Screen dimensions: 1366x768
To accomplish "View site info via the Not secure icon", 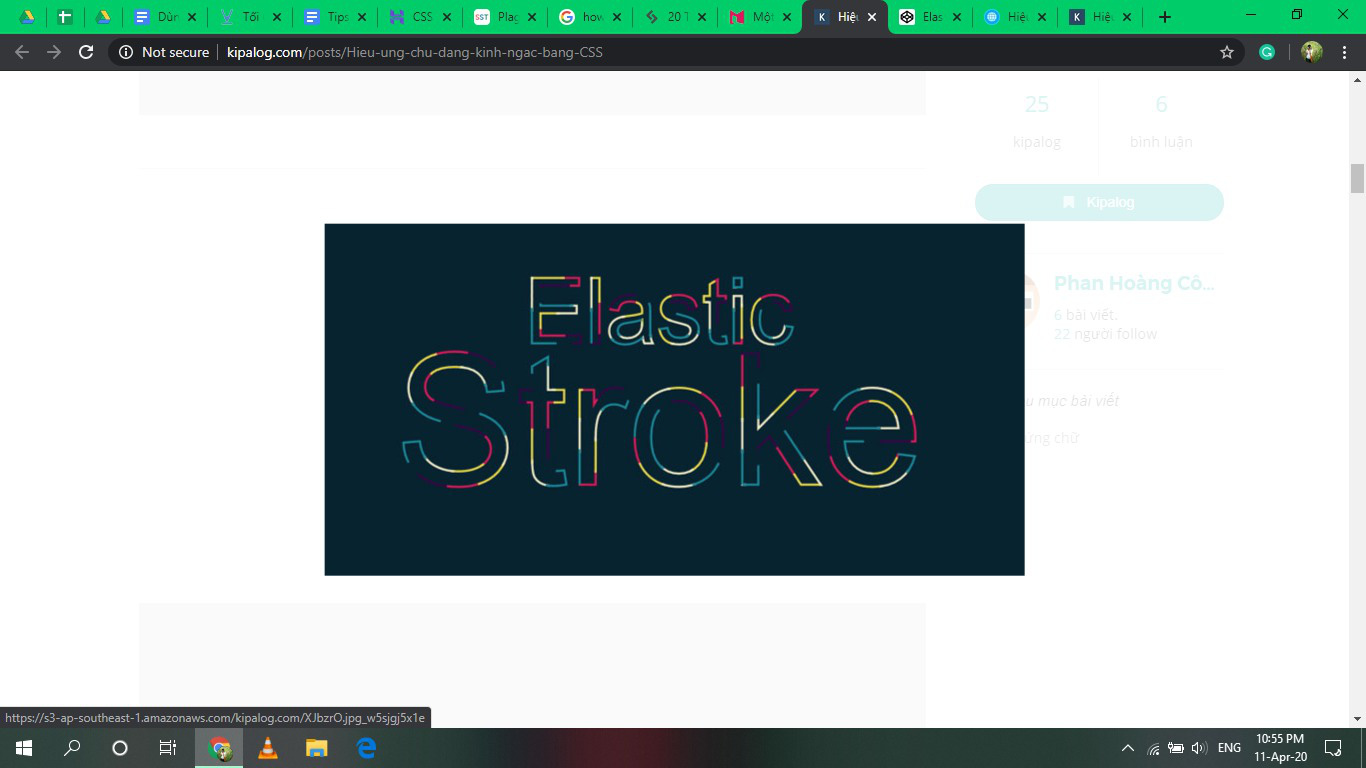I will tap(126, 52).
